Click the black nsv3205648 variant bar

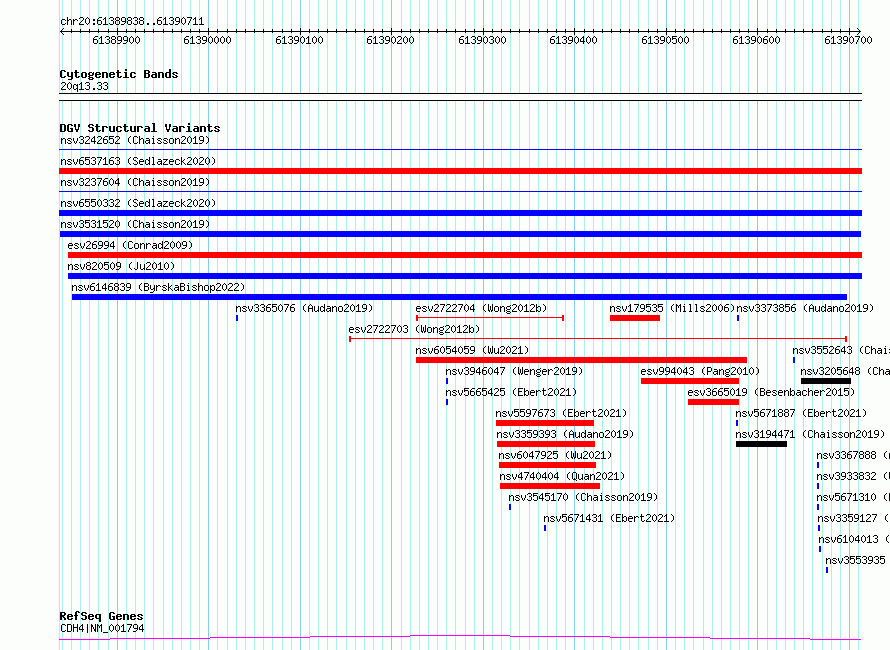click(x=826, y=381)
